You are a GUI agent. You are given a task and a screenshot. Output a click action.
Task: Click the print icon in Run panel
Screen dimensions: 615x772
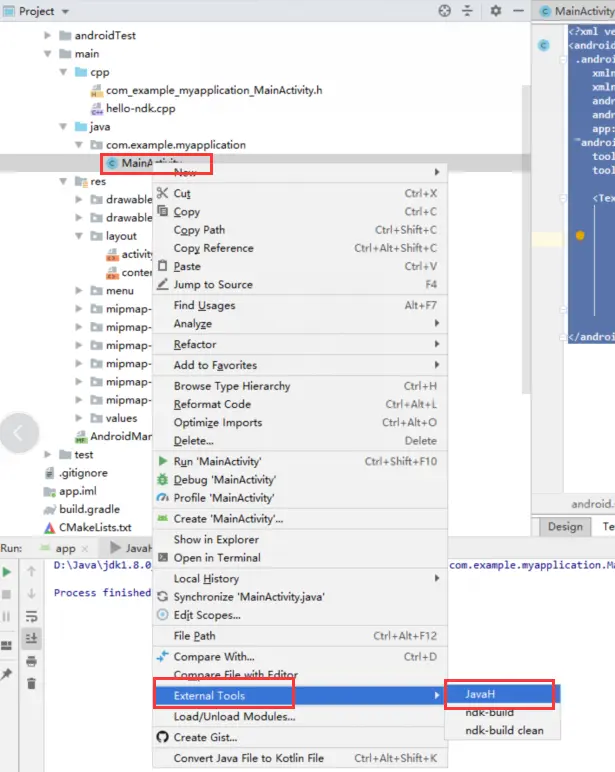(x=32, y=661)
